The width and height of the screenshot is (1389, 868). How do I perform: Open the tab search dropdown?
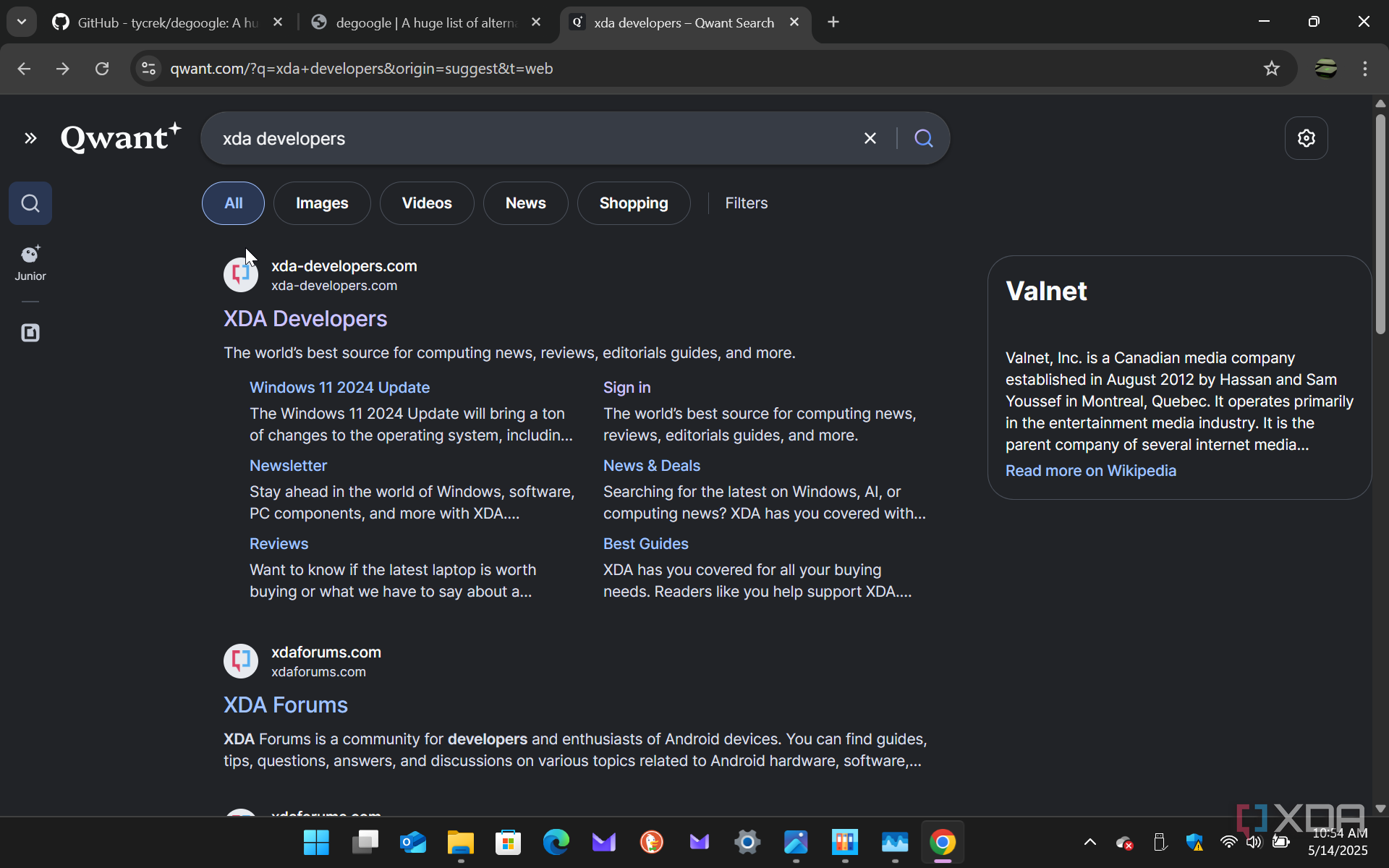(22, 22)
